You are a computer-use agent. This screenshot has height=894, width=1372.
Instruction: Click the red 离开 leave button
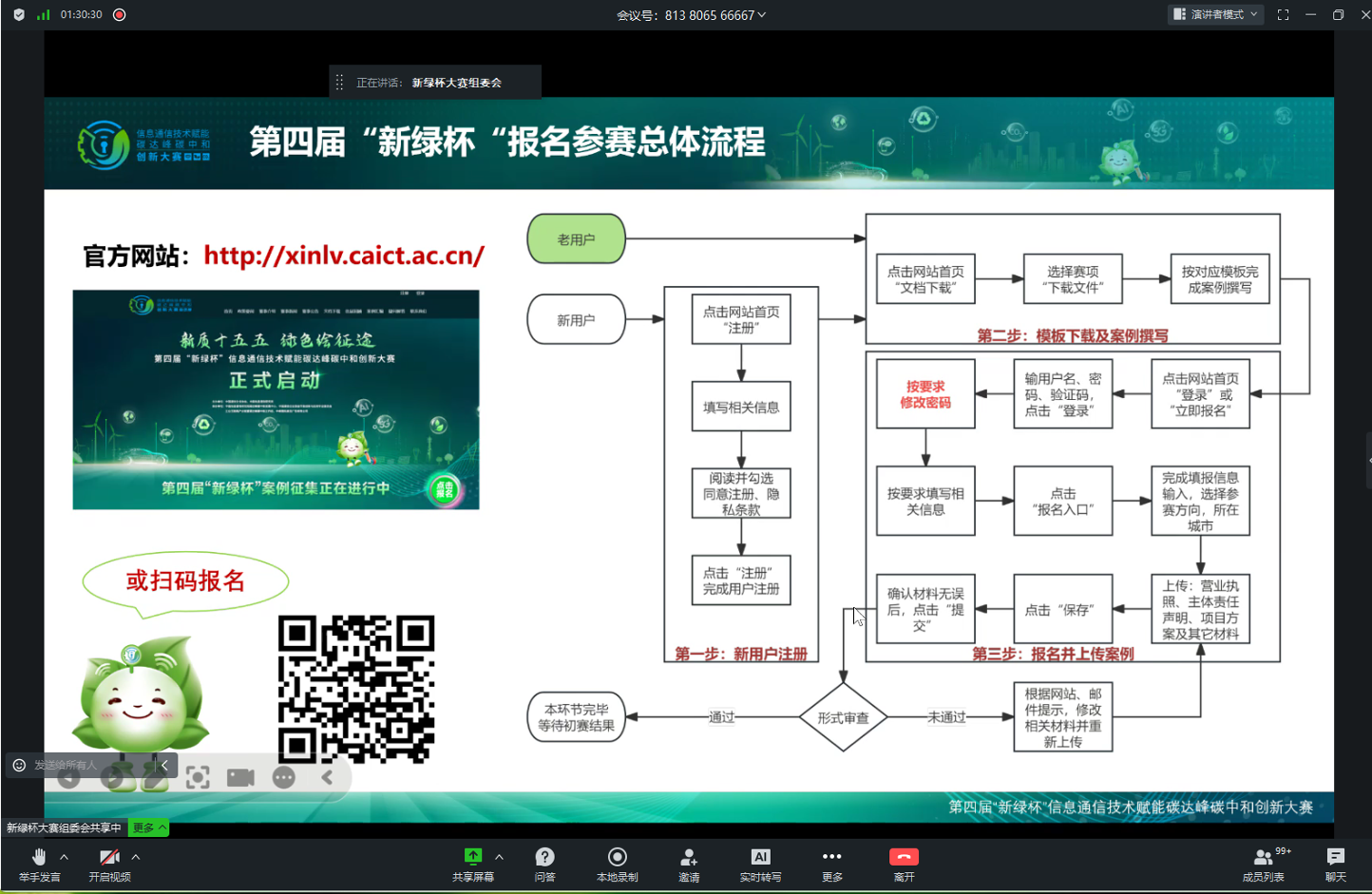point(904,865)
